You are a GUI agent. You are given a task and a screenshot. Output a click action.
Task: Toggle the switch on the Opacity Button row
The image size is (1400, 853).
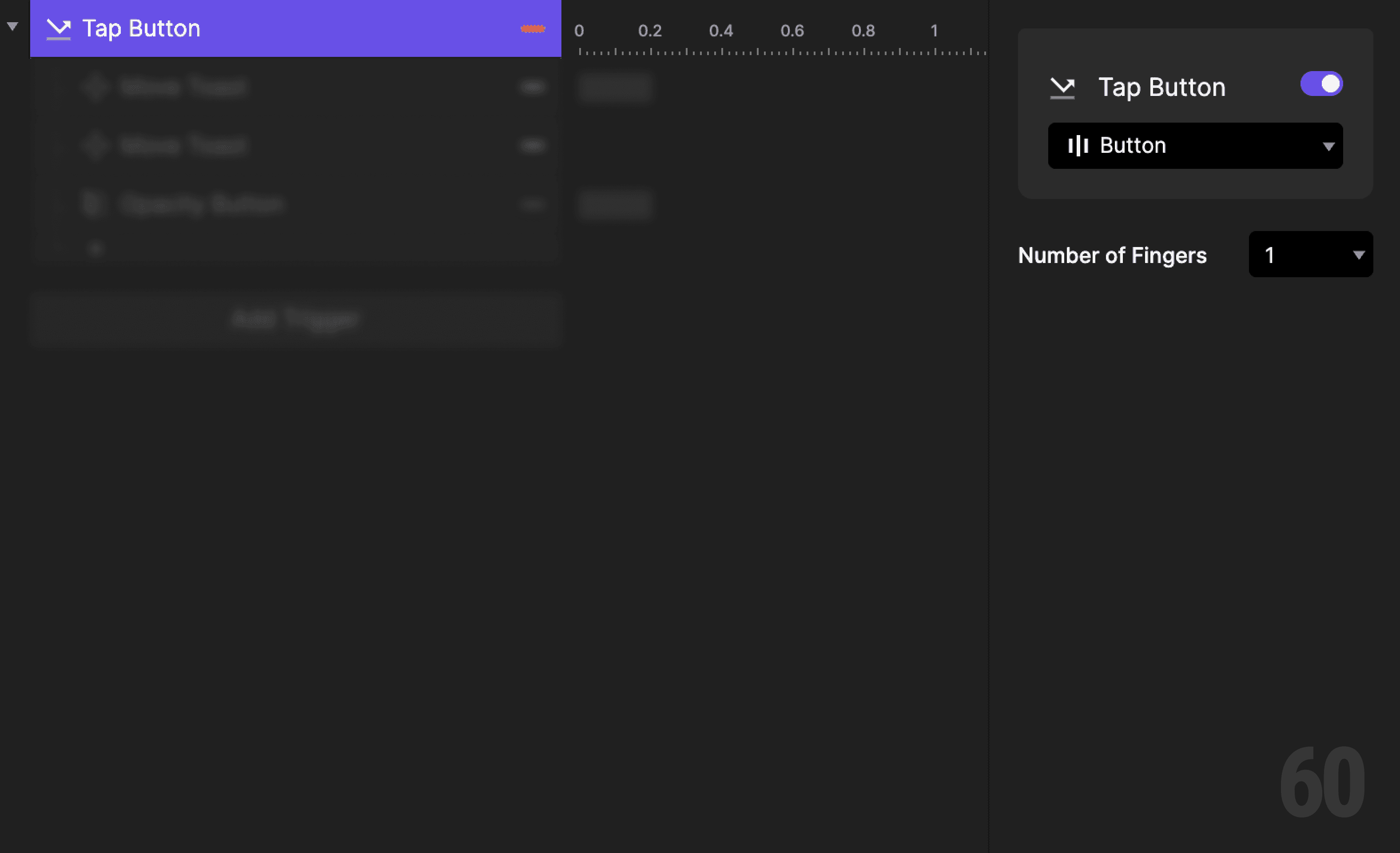(532, 204)
